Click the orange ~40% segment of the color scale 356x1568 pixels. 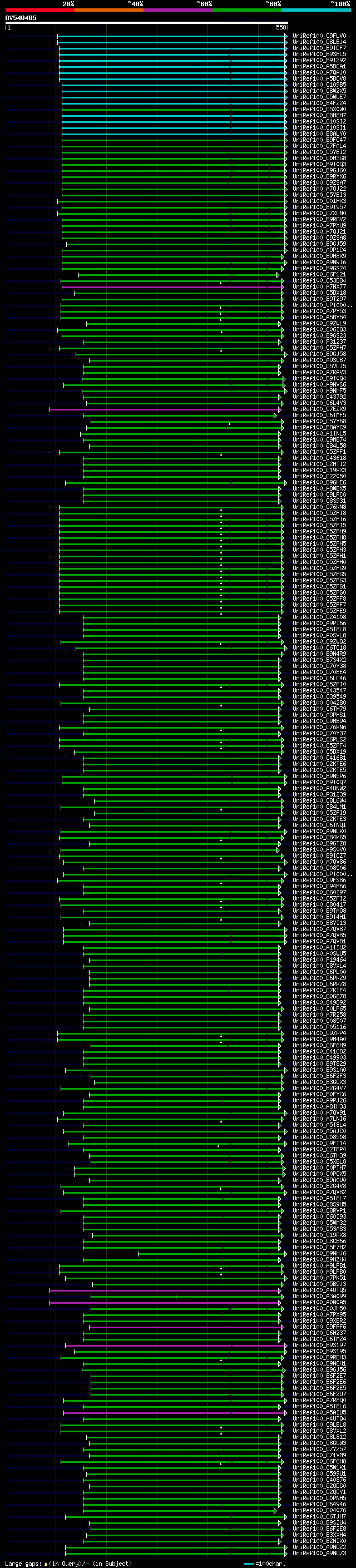point(109,10)
